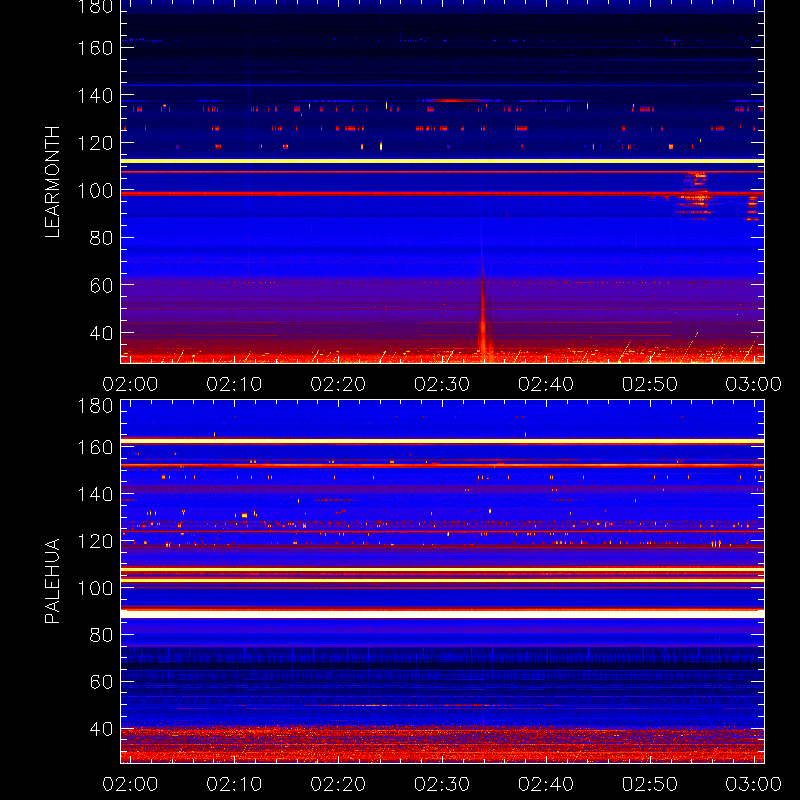The image size is (800, 800).
Task: Choose the 140 frequency label on the Palehua axis
Action: 95,494
